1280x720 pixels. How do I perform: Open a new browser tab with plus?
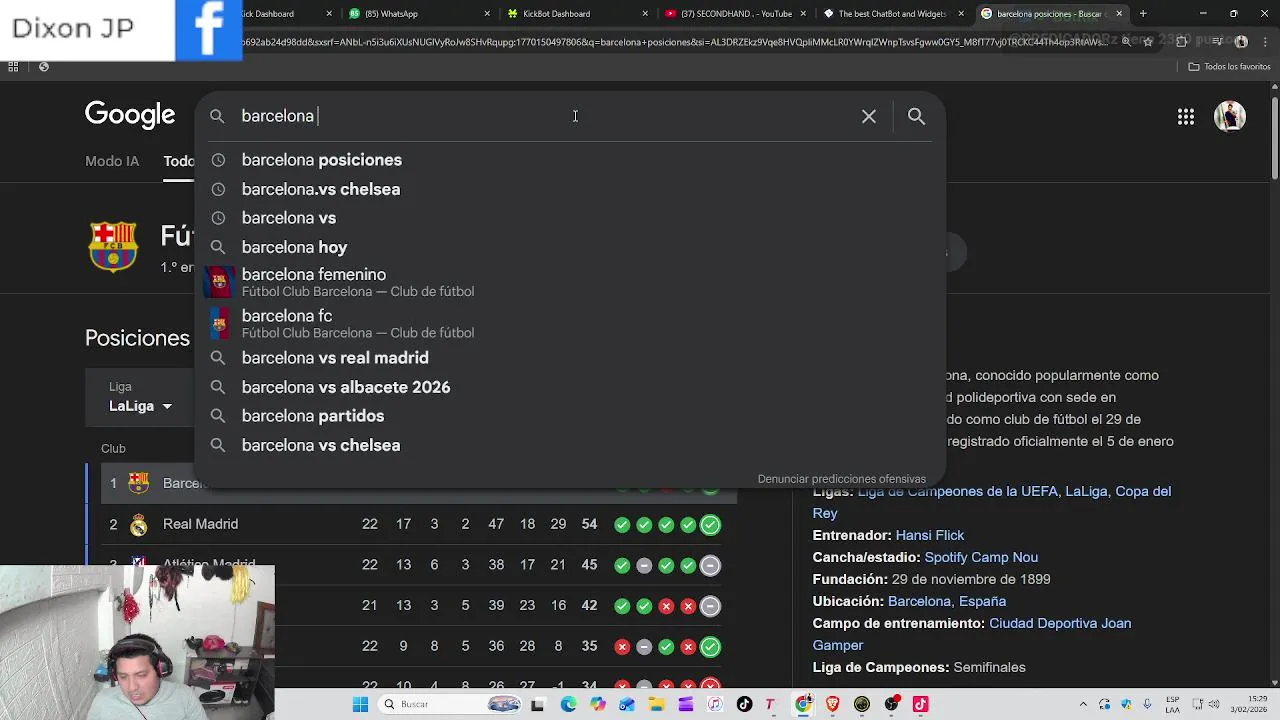pos(1143,14)
